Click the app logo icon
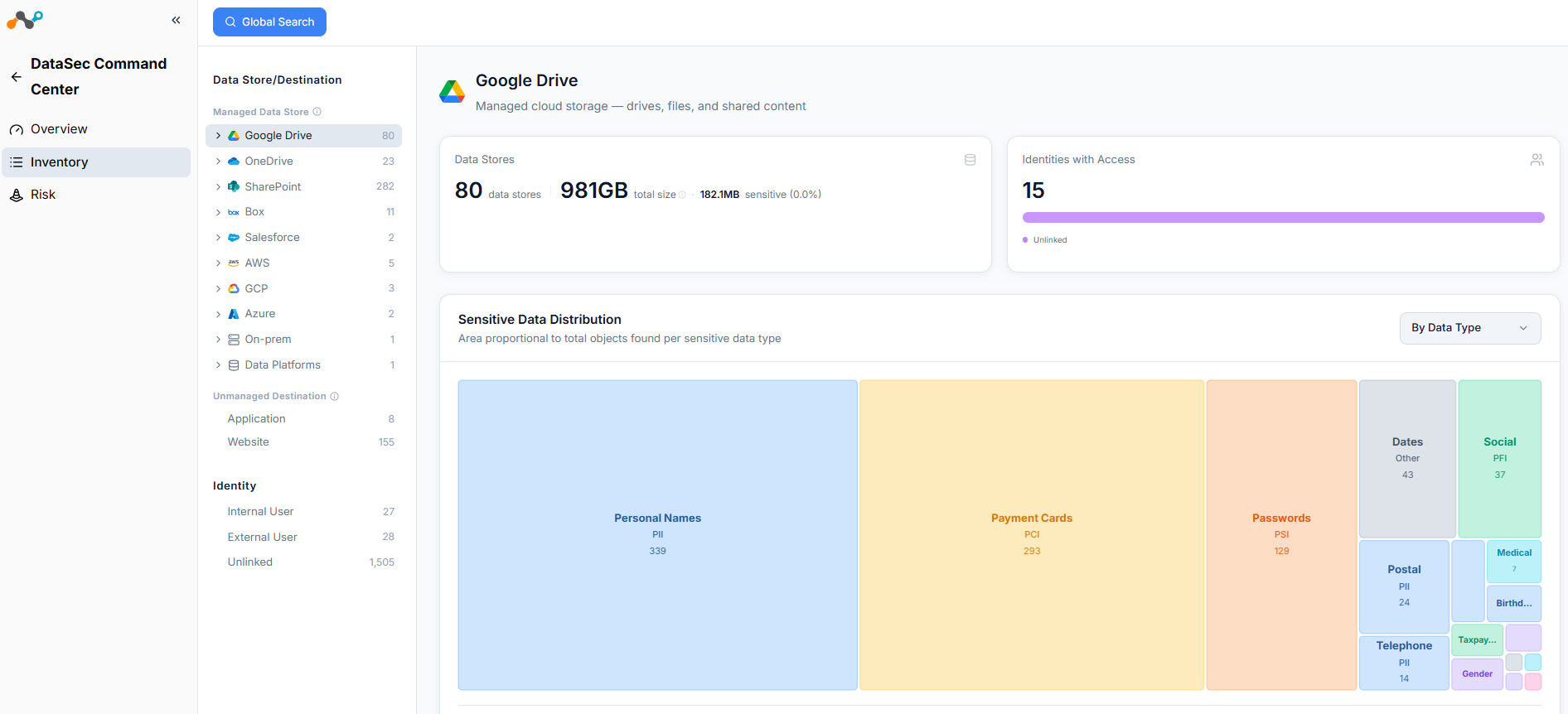Image resolution: width=1568 pixels, height=714 pixels. [25, 20]
